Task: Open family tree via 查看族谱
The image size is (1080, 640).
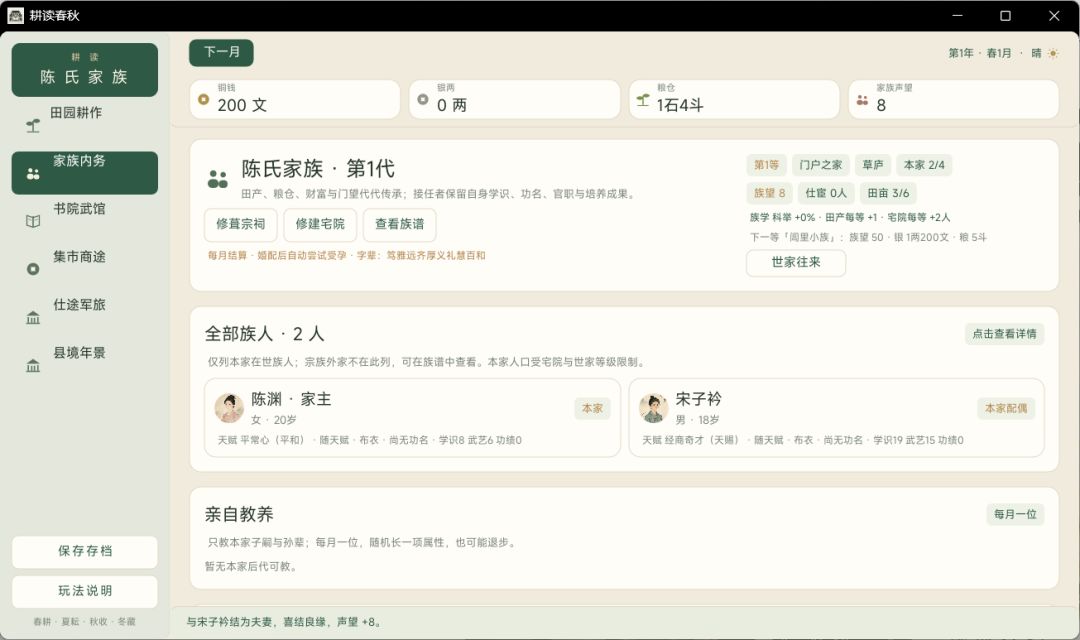Action: click(399, 225)
